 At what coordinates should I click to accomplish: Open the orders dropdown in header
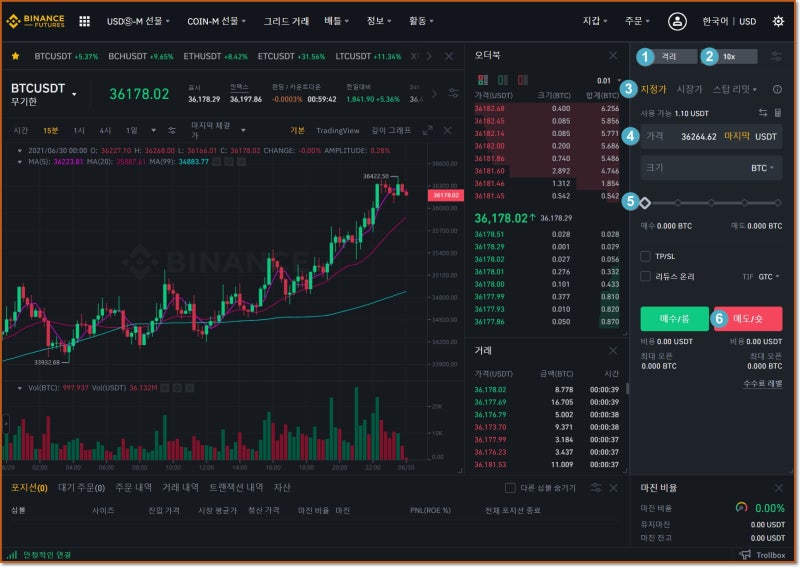click(x=637, y=21)
